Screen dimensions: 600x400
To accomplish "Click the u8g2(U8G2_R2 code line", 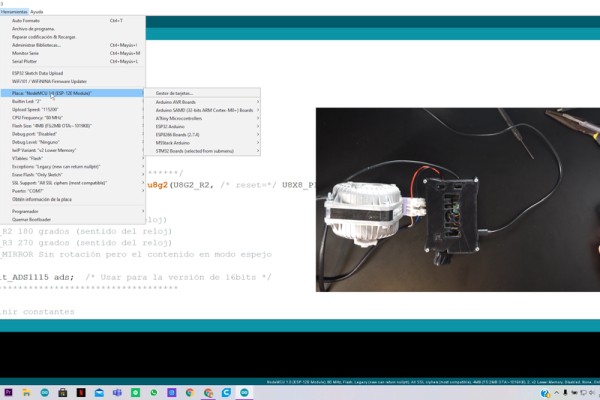I will coord(231,185).
